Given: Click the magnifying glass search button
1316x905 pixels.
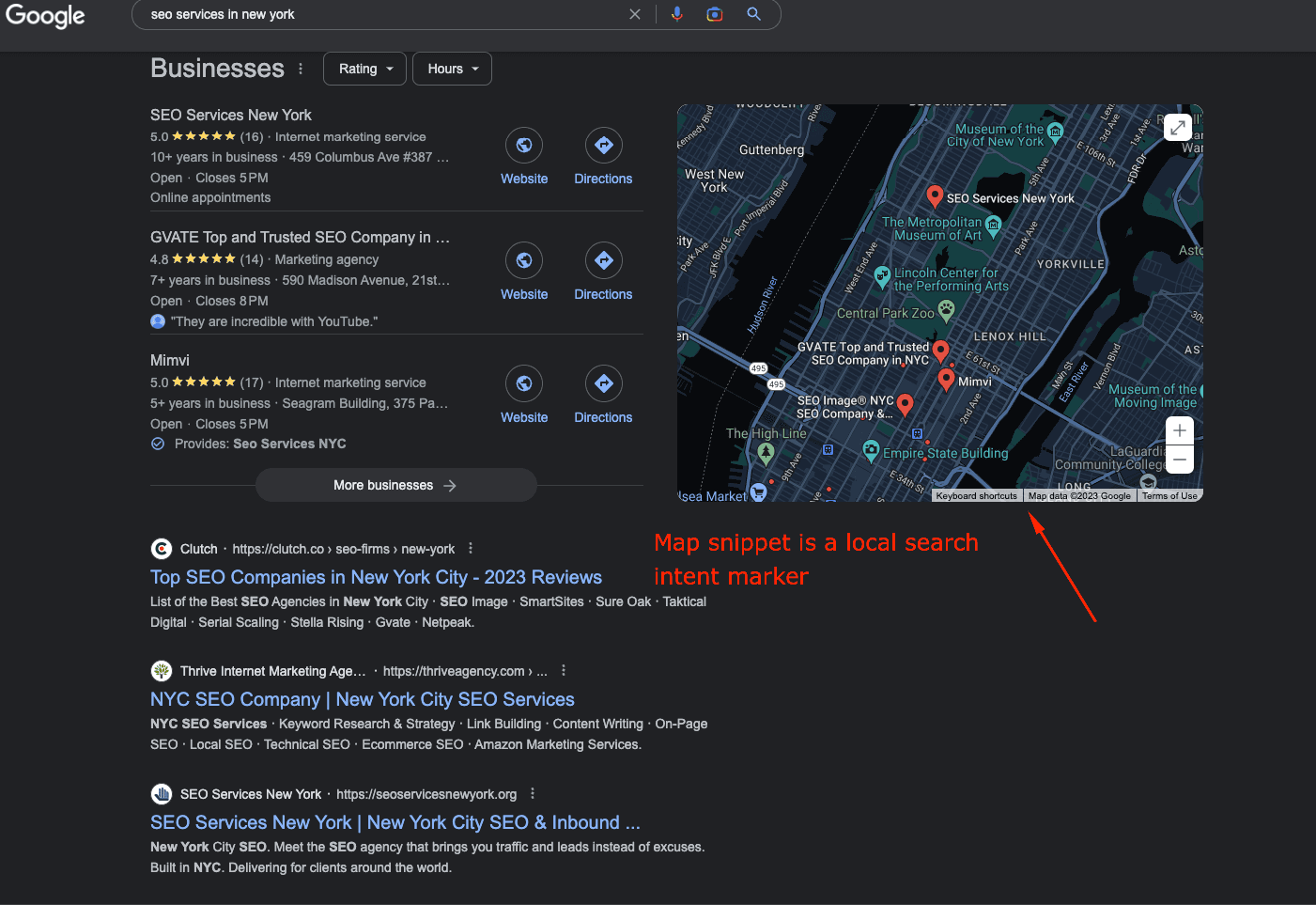Looking at the screenshot, I should [x=753, y=14].
